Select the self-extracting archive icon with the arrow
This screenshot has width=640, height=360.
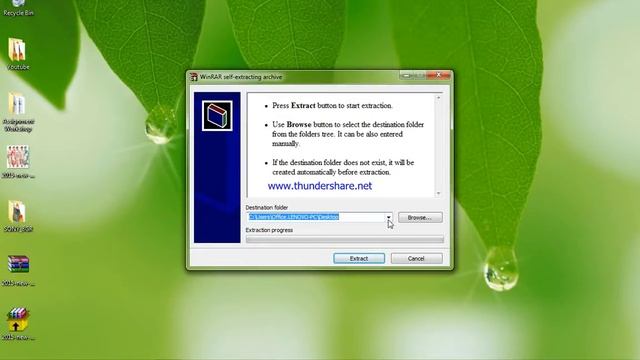[18, 324]
